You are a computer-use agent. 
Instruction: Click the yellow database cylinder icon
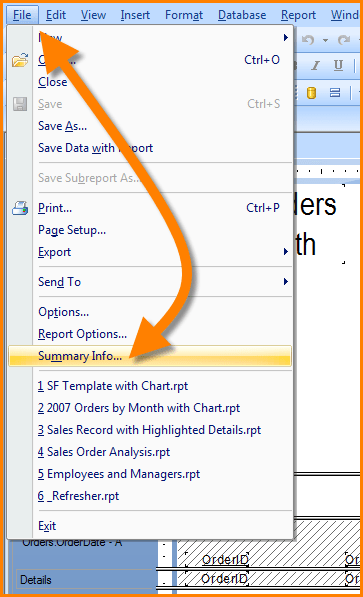(x=311, y=93)
